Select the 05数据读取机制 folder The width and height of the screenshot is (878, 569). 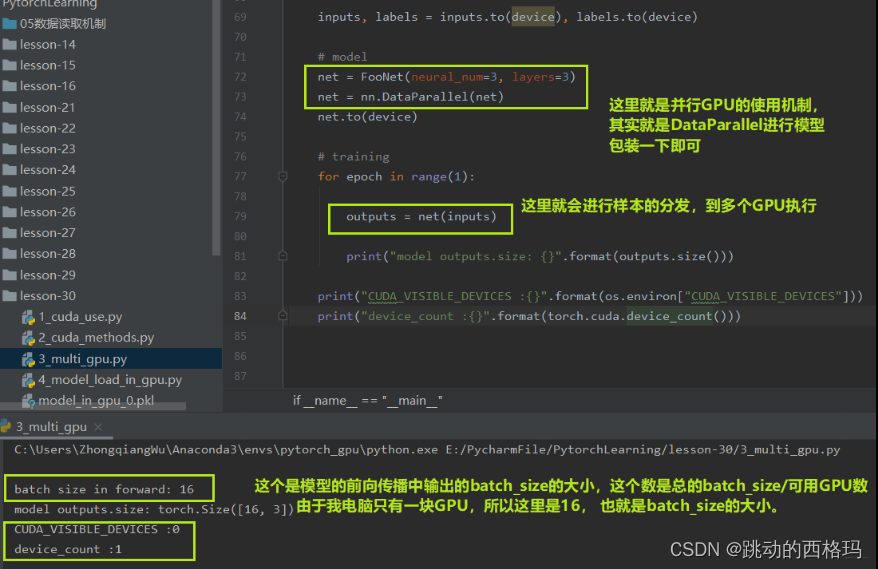coord(63,24)
